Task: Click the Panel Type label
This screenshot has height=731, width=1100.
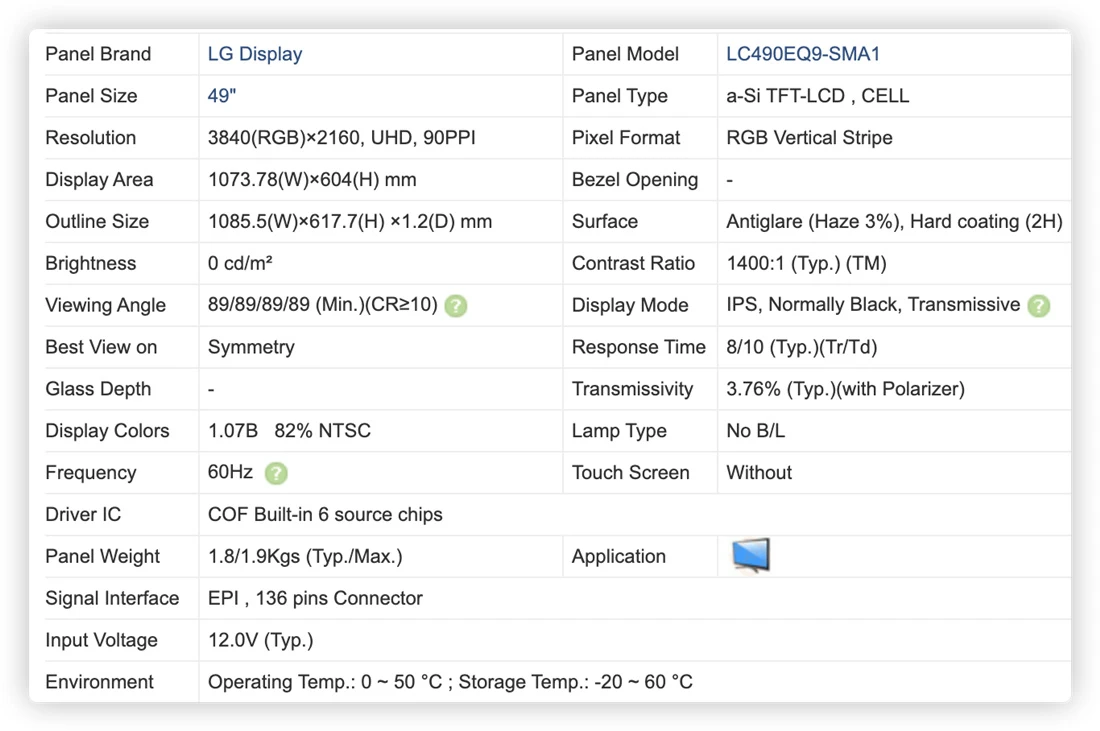Action: coord(619,96)
